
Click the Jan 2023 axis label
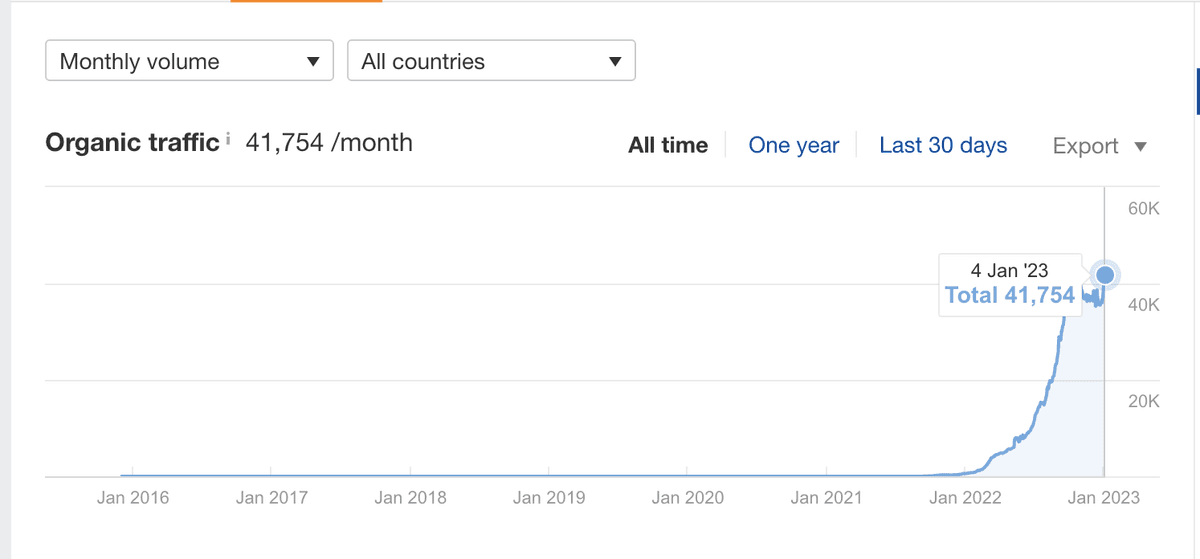point(1103,497)
